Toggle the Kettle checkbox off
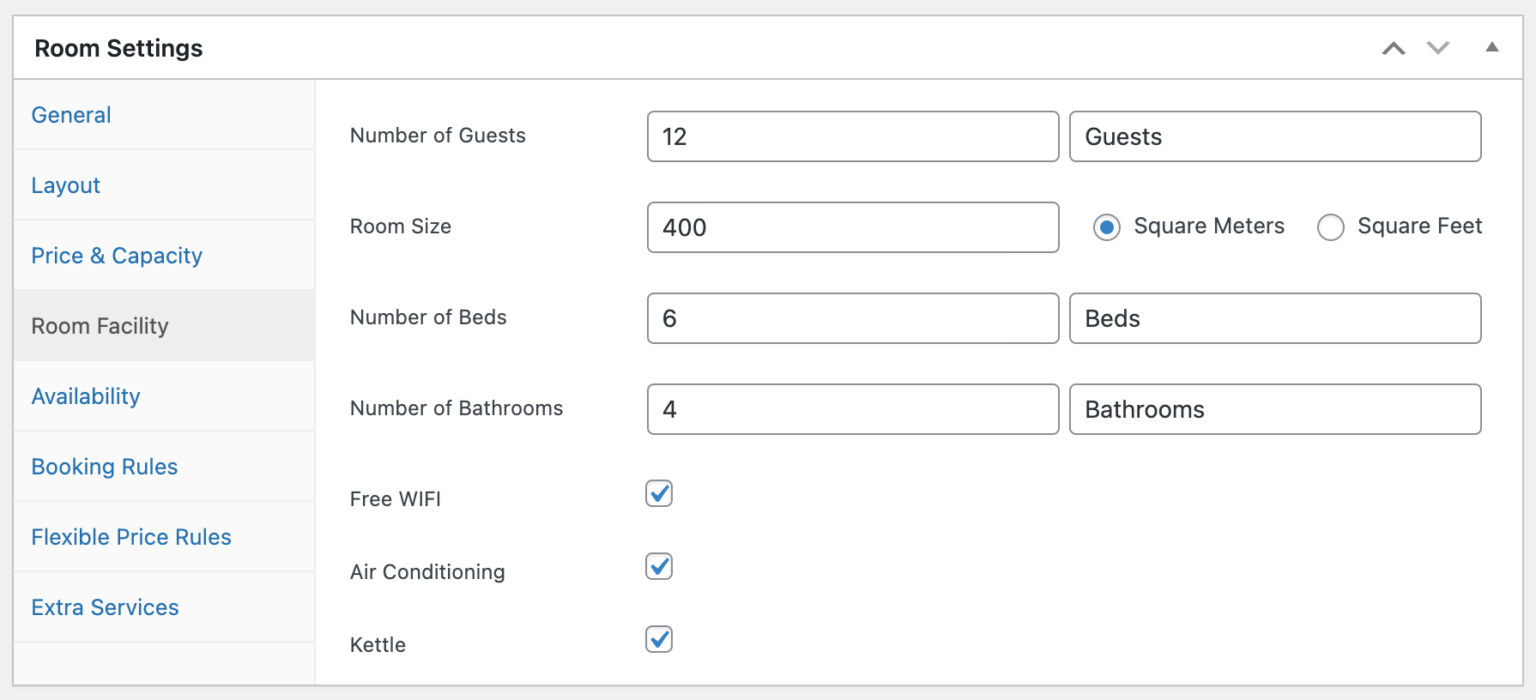This screenshot has height=700, width=1536. (659, 639)
